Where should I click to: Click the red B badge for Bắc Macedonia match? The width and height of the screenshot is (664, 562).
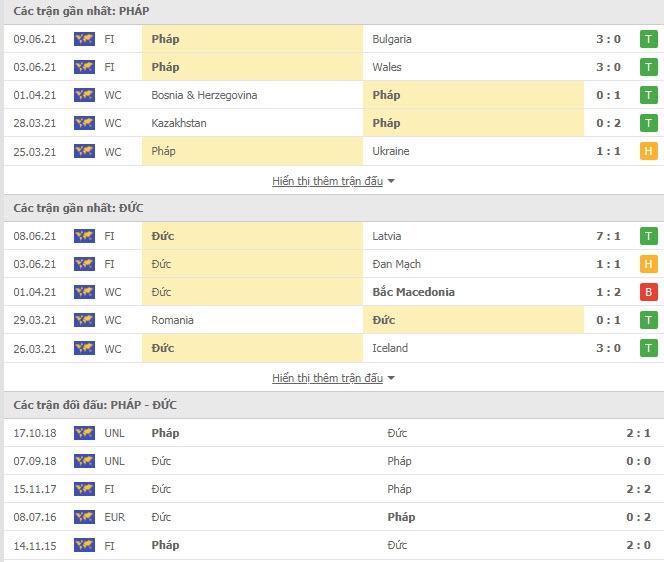click(648, 292)
